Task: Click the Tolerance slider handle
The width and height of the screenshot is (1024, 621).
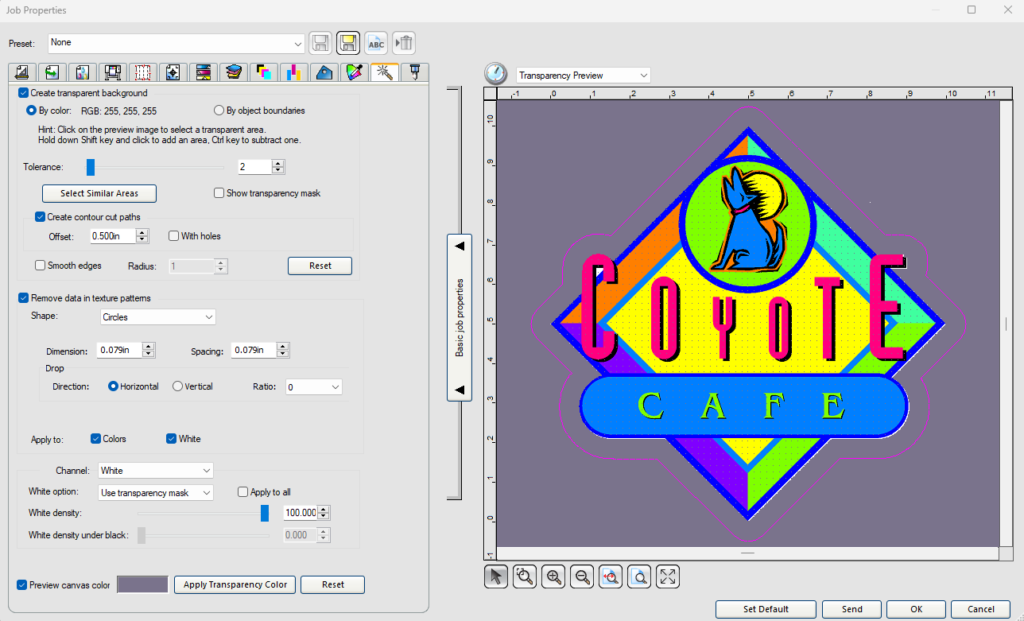Action: 91,167
